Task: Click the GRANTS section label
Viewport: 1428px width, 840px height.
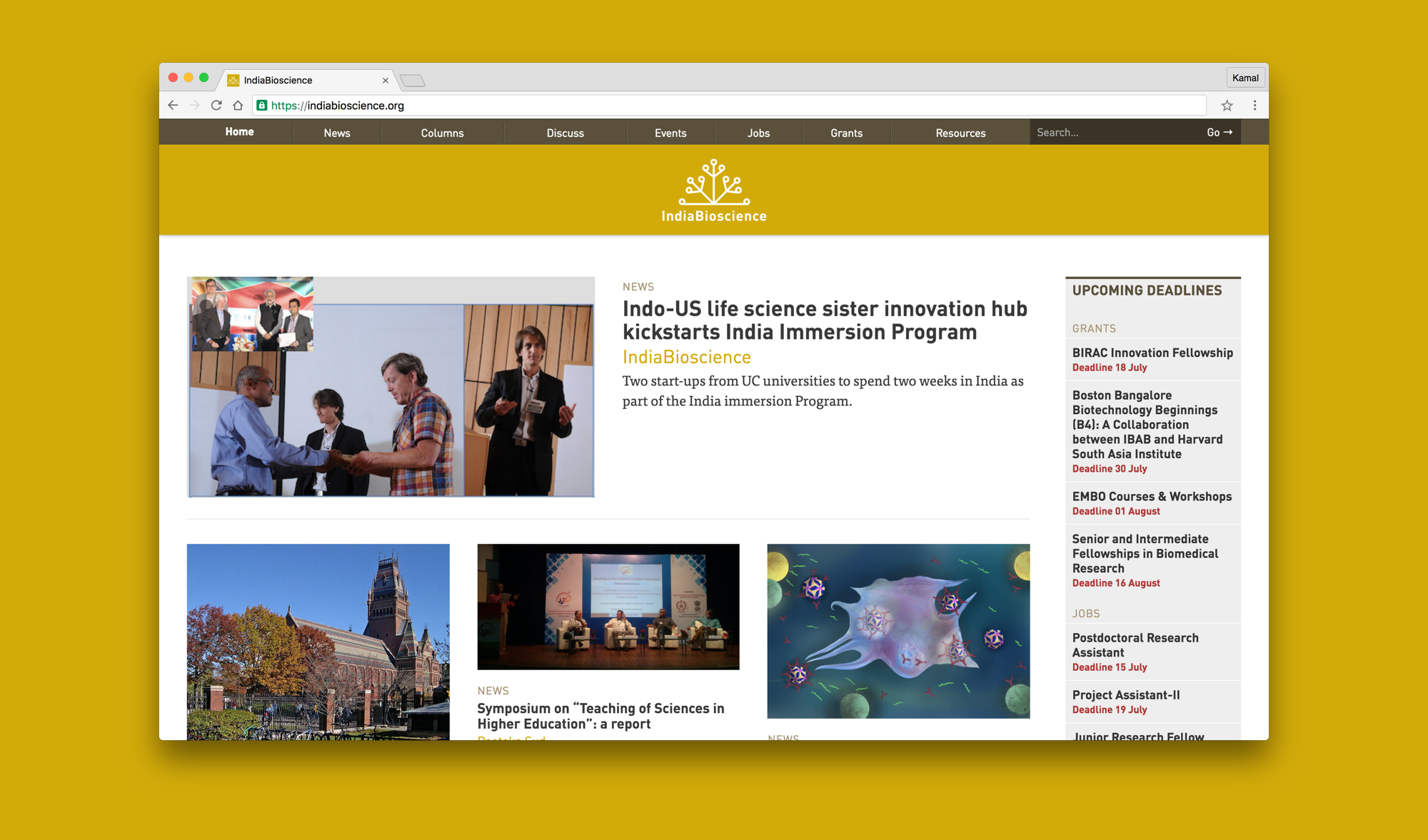Action: coord(1094,328)
